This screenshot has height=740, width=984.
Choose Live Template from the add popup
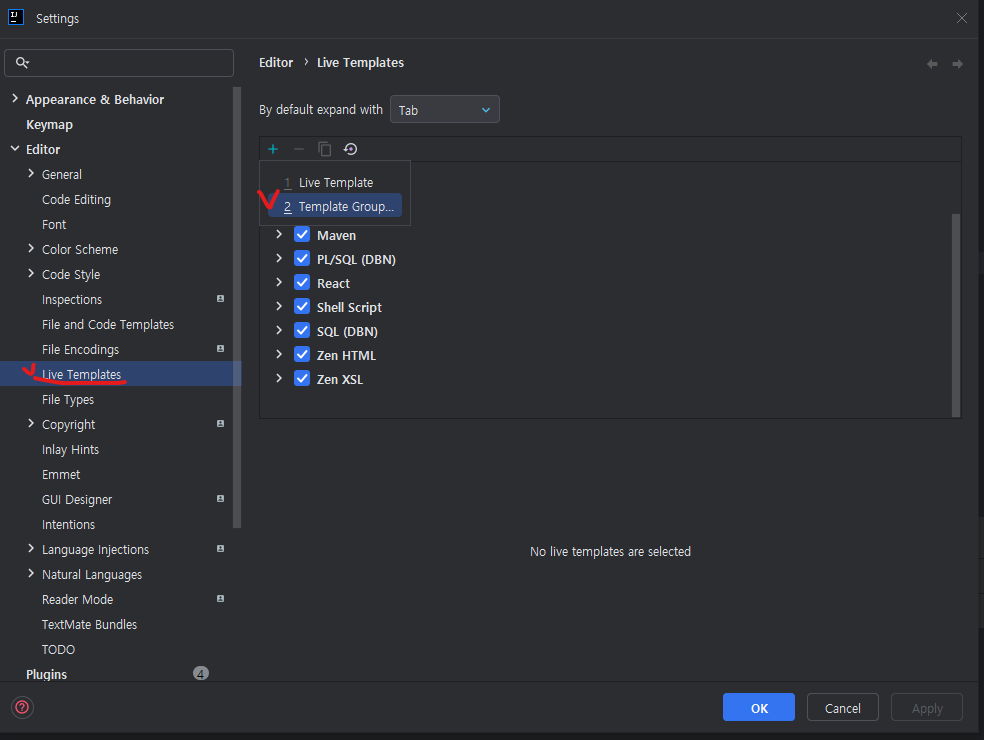335,183
